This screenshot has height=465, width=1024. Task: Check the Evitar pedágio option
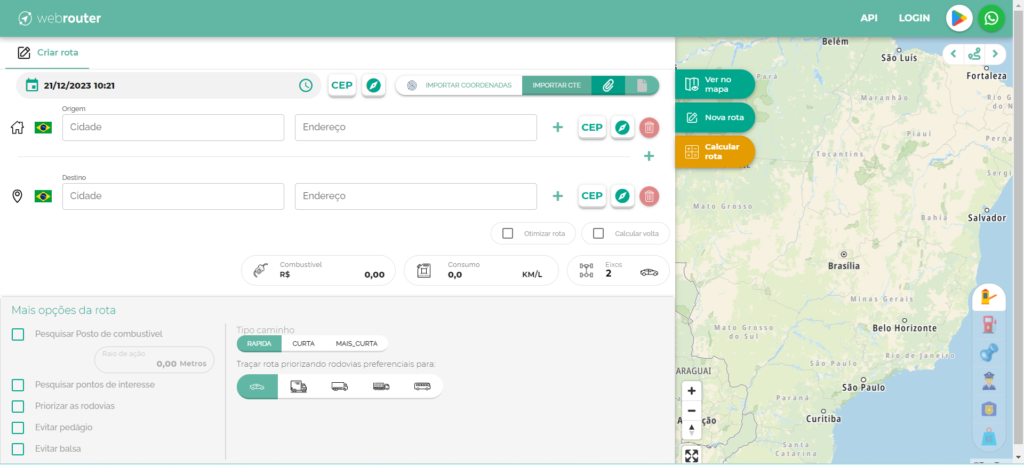tap(18, 428)
